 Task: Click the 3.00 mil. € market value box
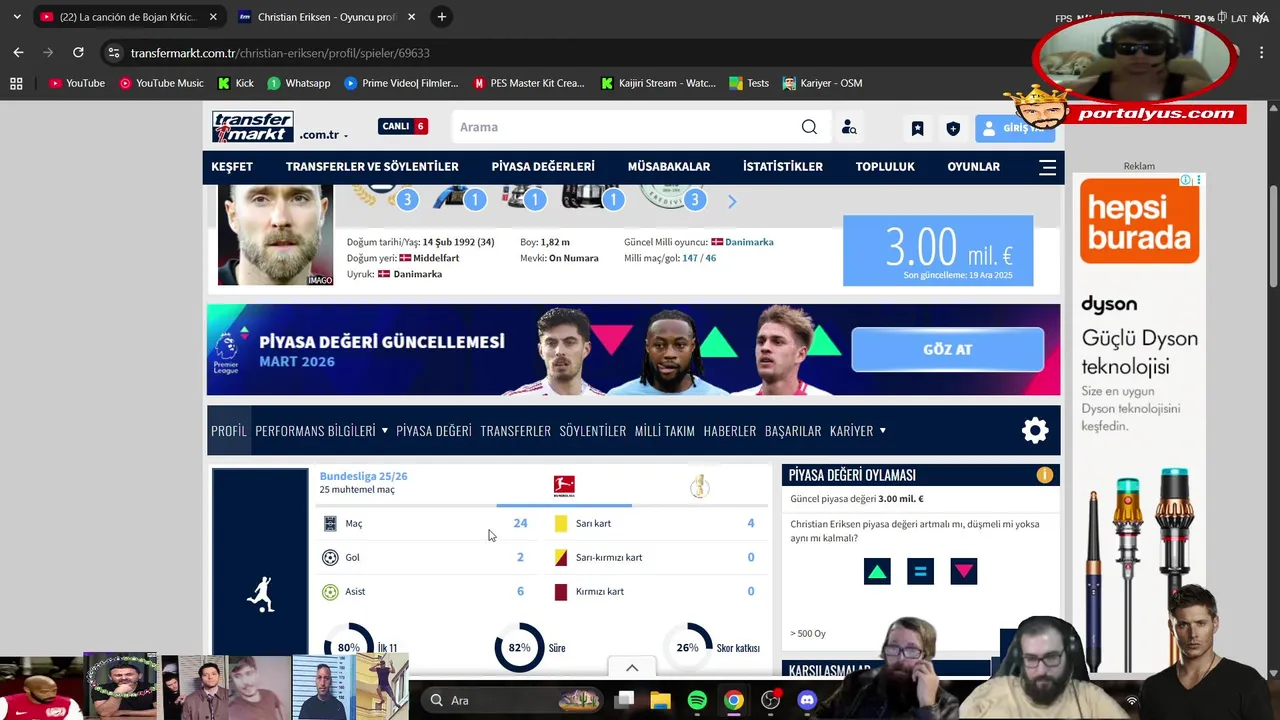point(938,250)
